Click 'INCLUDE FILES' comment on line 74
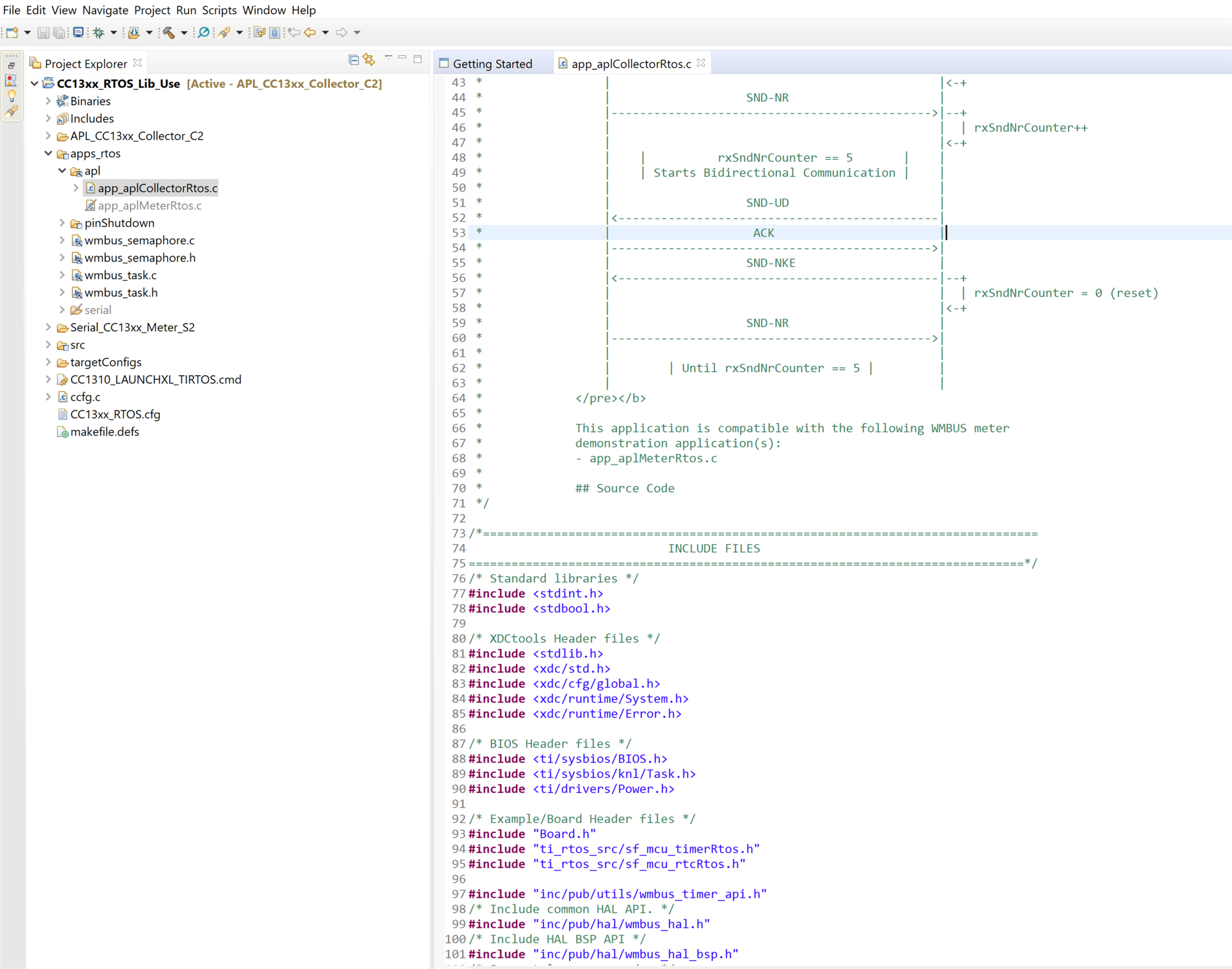The width and height of the screenshot is (1232, 969). [714, 549]
